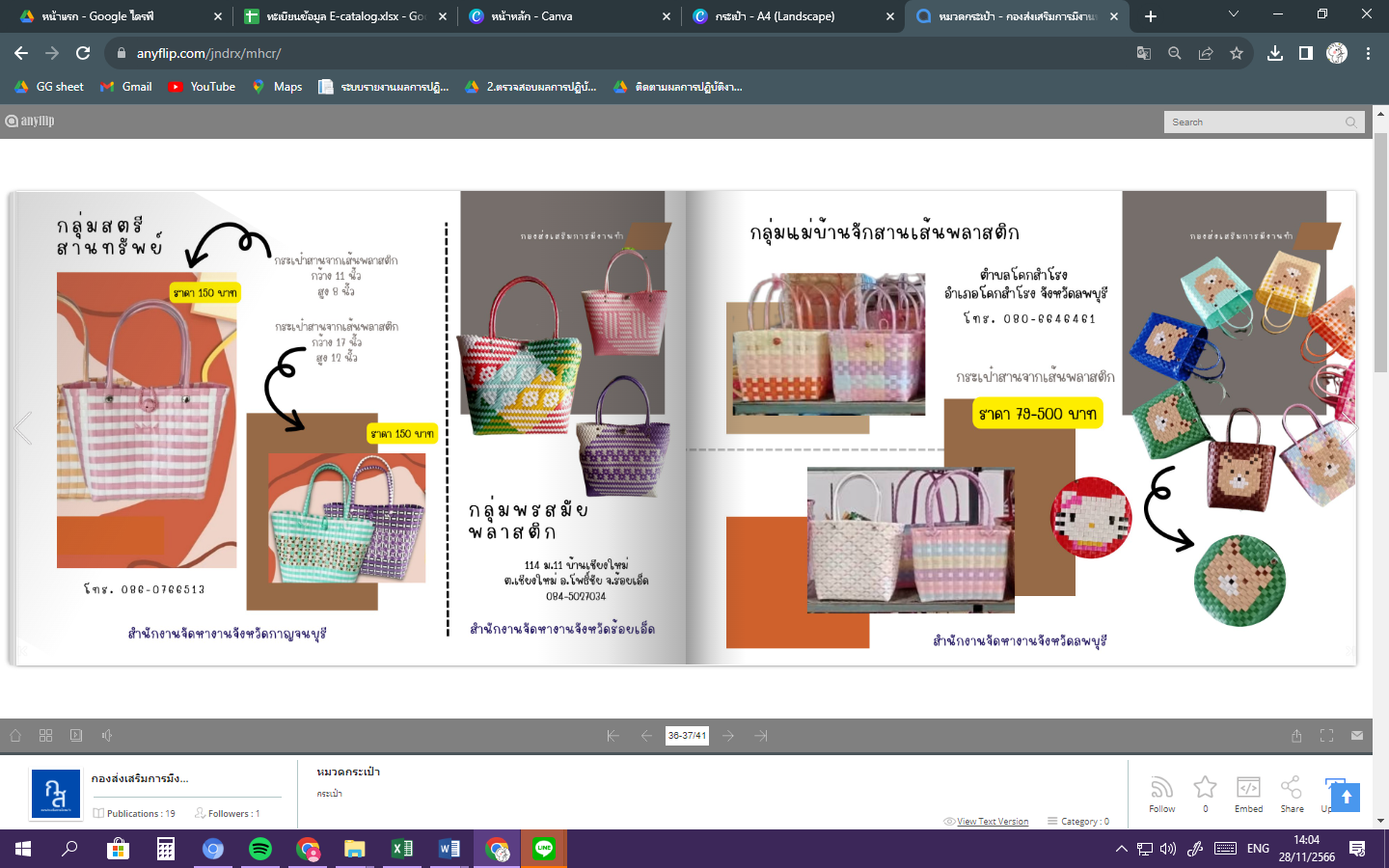Go to the previous page arrow
This screenshot has height=868, width=1389.
pyautogui.click(x=646, y=736)
